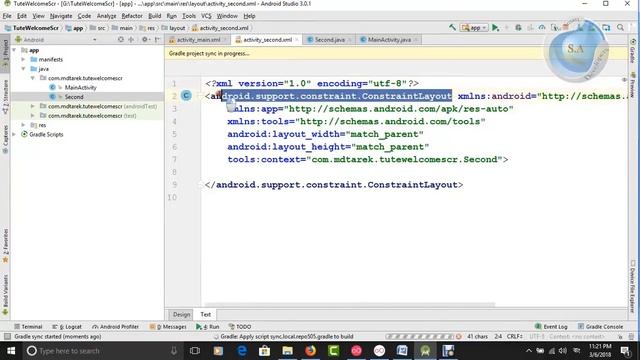Open File Explorer from the taskbar
This screenshot has height=360, width=640.
click(x=287, y=351)
